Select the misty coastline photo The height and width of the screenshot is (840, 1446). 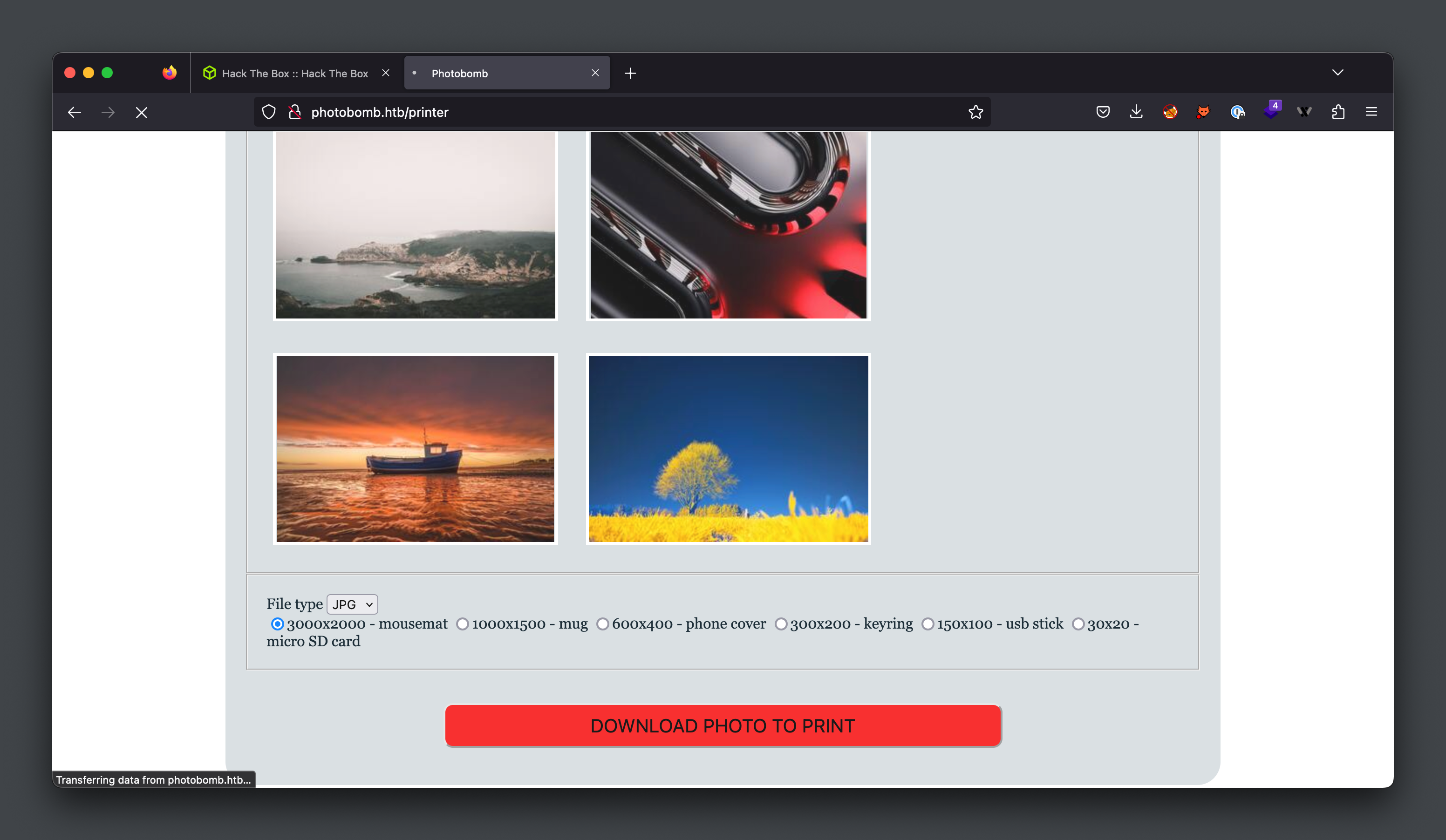(x=416, y=225)
